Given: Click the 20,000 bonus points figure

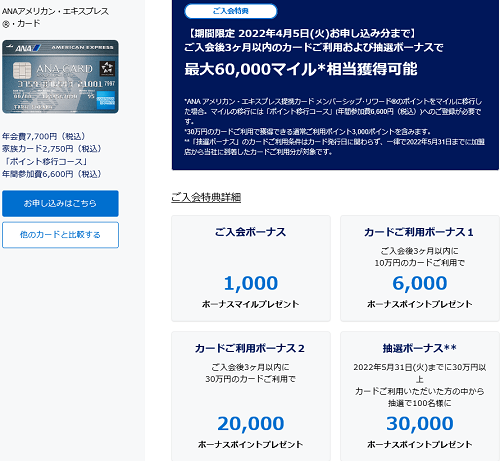Looking at the screenshot, I should point(251,424).
